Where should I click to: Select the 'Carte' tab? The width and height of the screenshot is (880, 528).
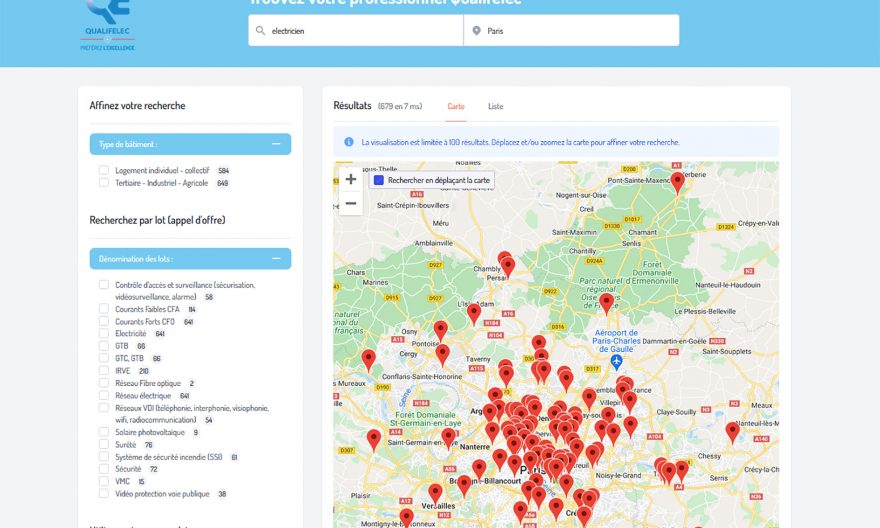(x=456, y=106)
